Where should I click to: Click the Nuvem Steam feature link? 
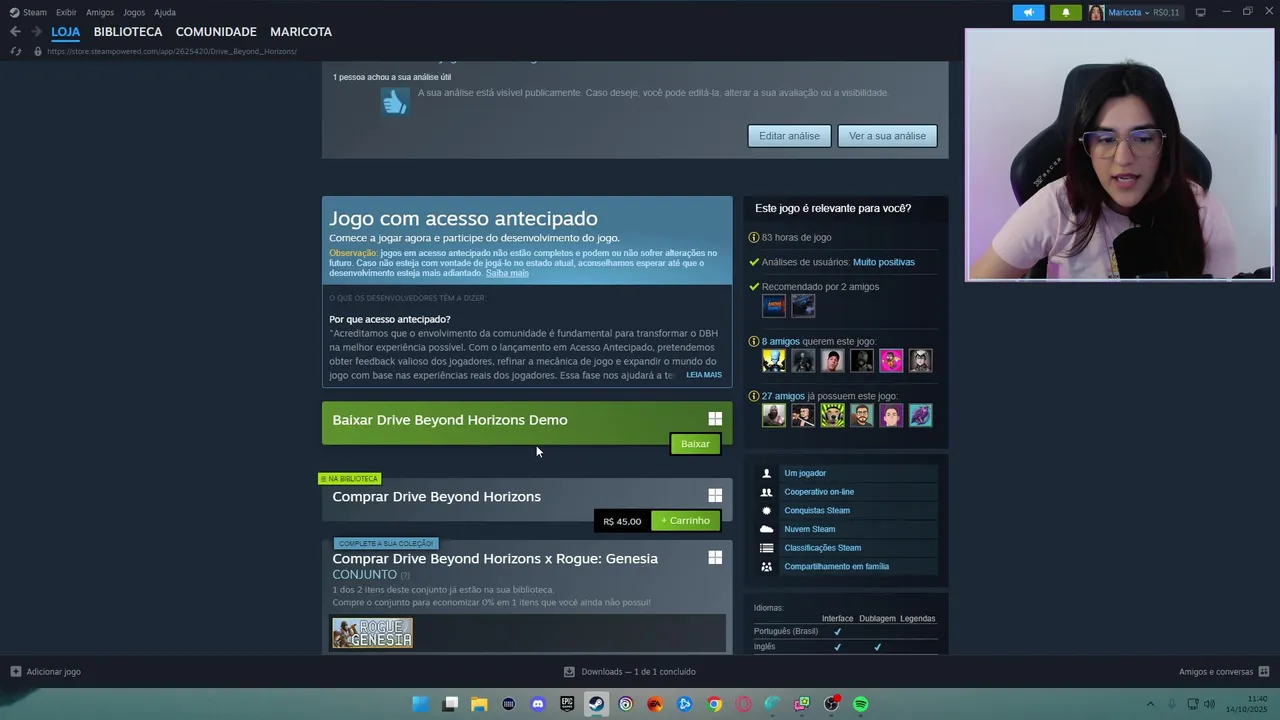coord(809,529)
